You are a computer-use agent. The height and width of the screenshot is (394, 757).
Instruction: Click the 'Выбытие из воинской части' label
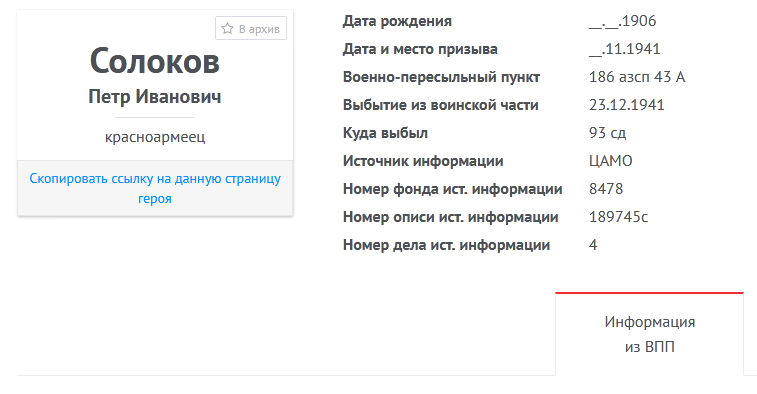coord(440,105)
